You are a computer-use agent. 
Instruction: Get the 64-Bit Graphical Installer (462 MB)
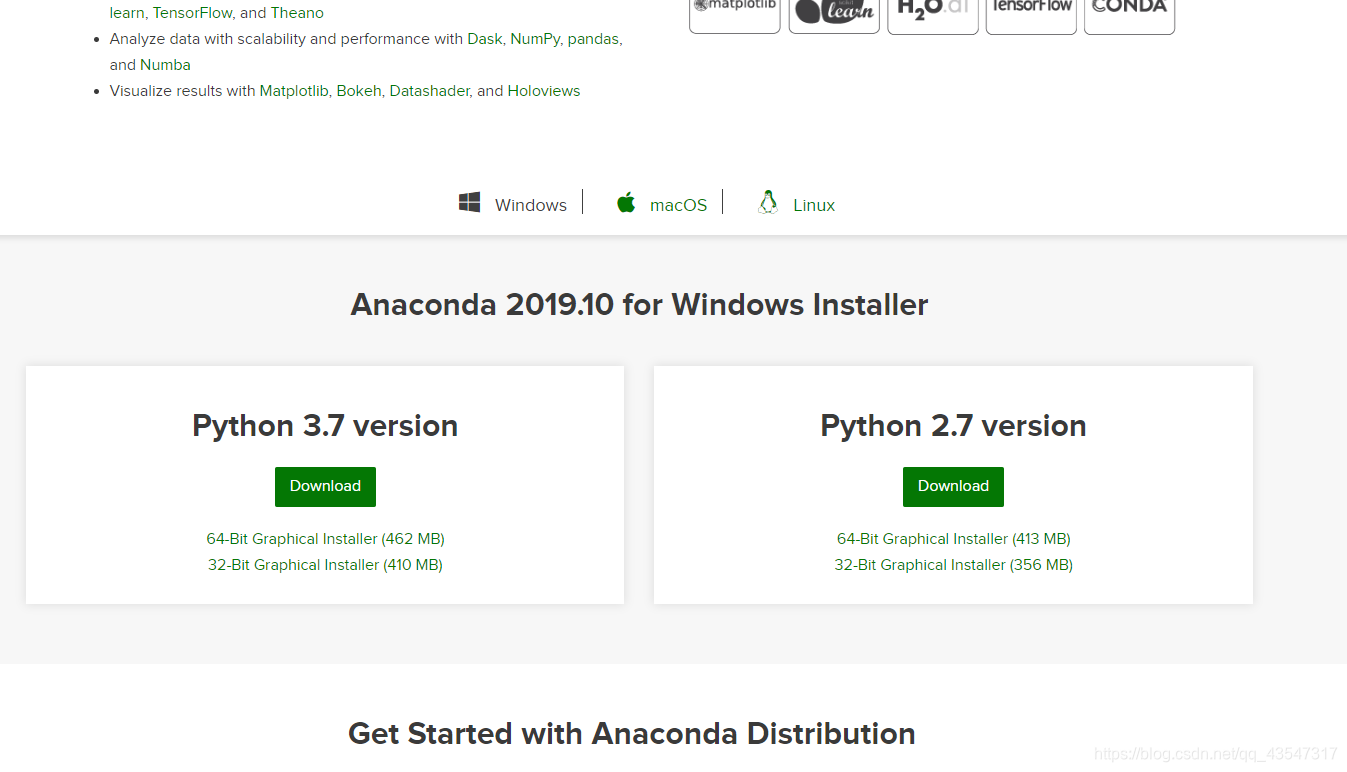325,539
